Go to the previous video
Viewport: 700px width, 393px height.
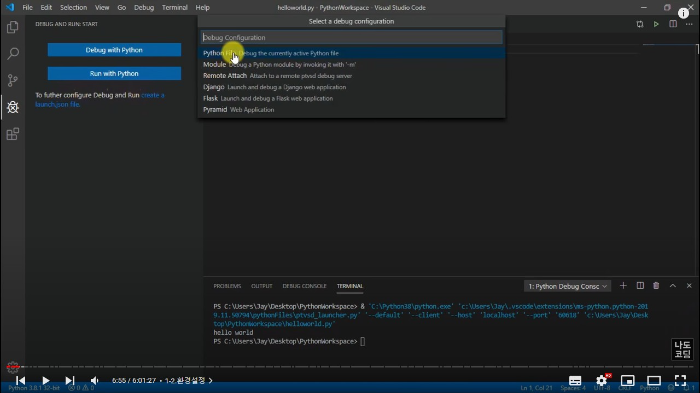click(x=21, y=380)
